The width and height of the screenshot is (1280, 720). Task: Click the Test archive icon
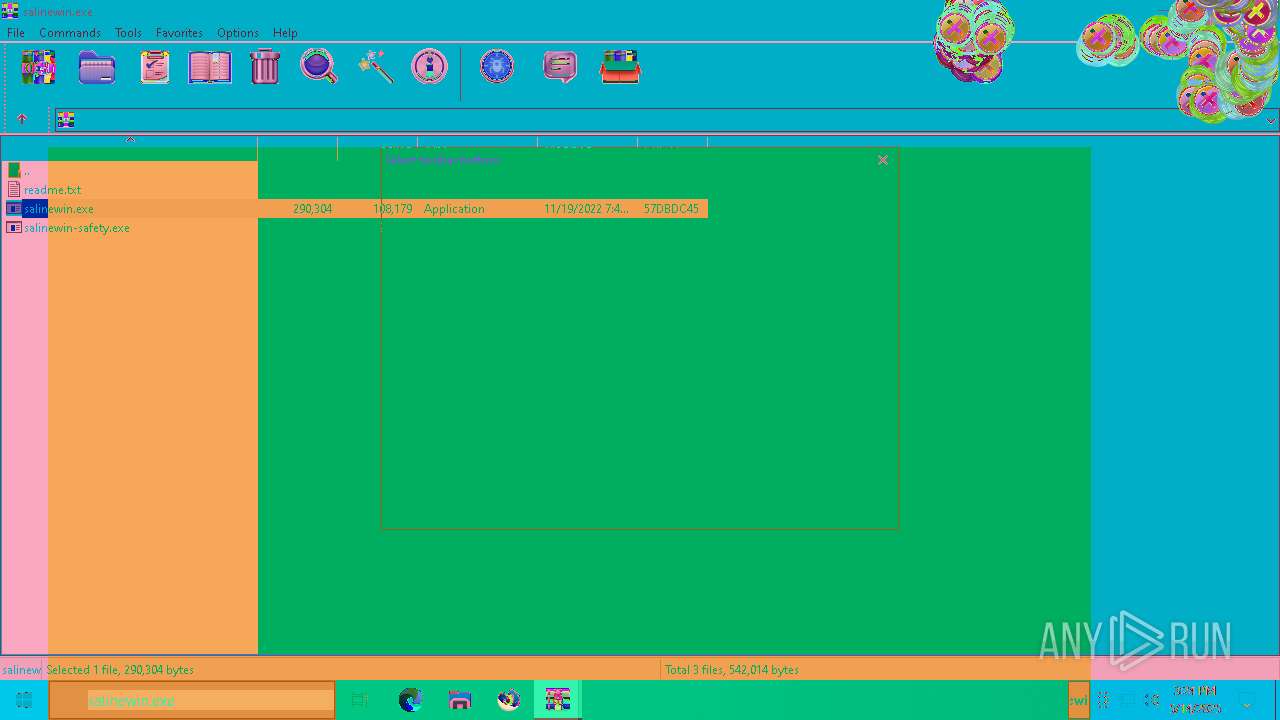coord(154,68)
